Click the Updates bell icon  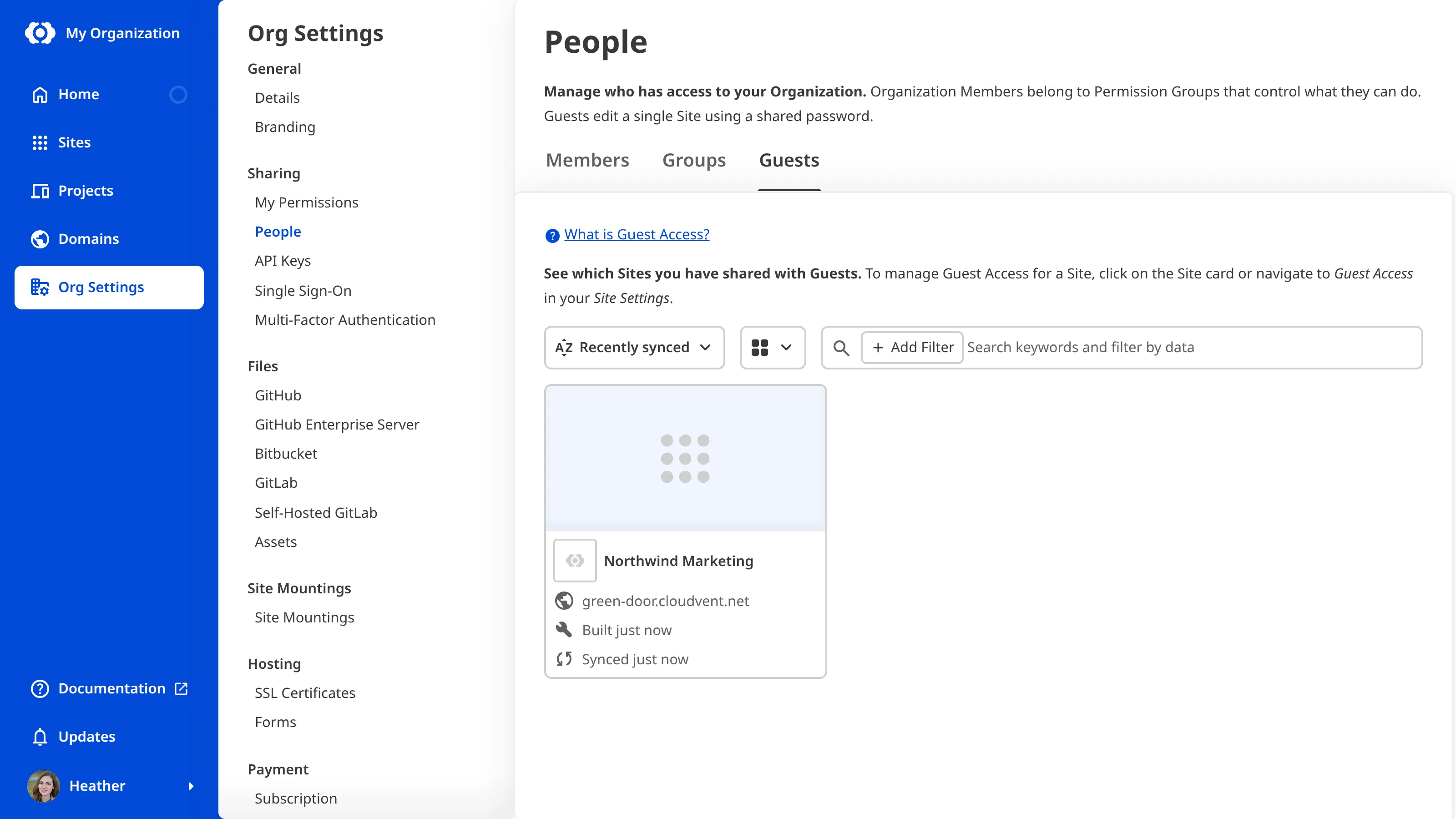coord(40,737)
